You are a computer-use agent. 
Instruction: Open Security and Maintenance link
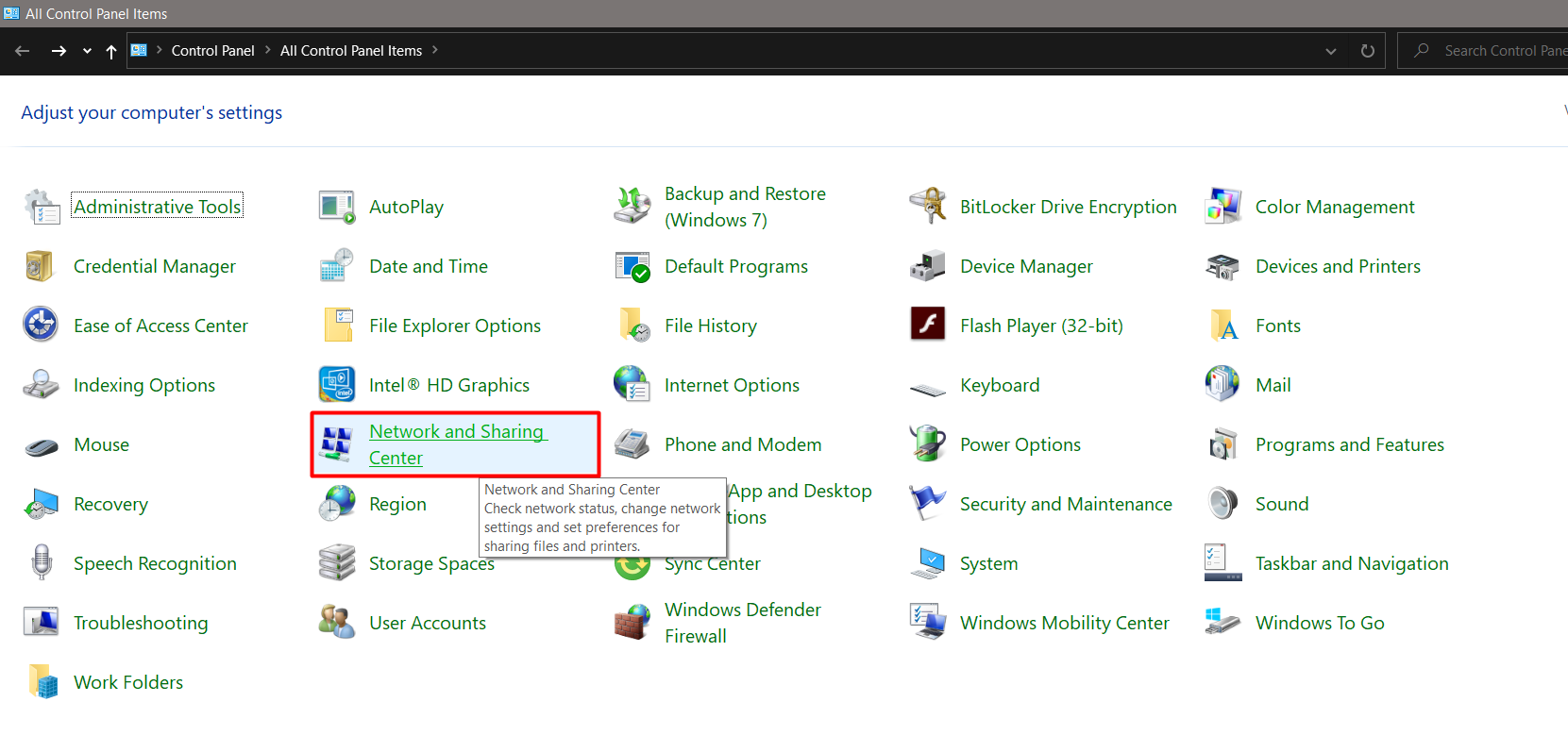coord(1066,504)
